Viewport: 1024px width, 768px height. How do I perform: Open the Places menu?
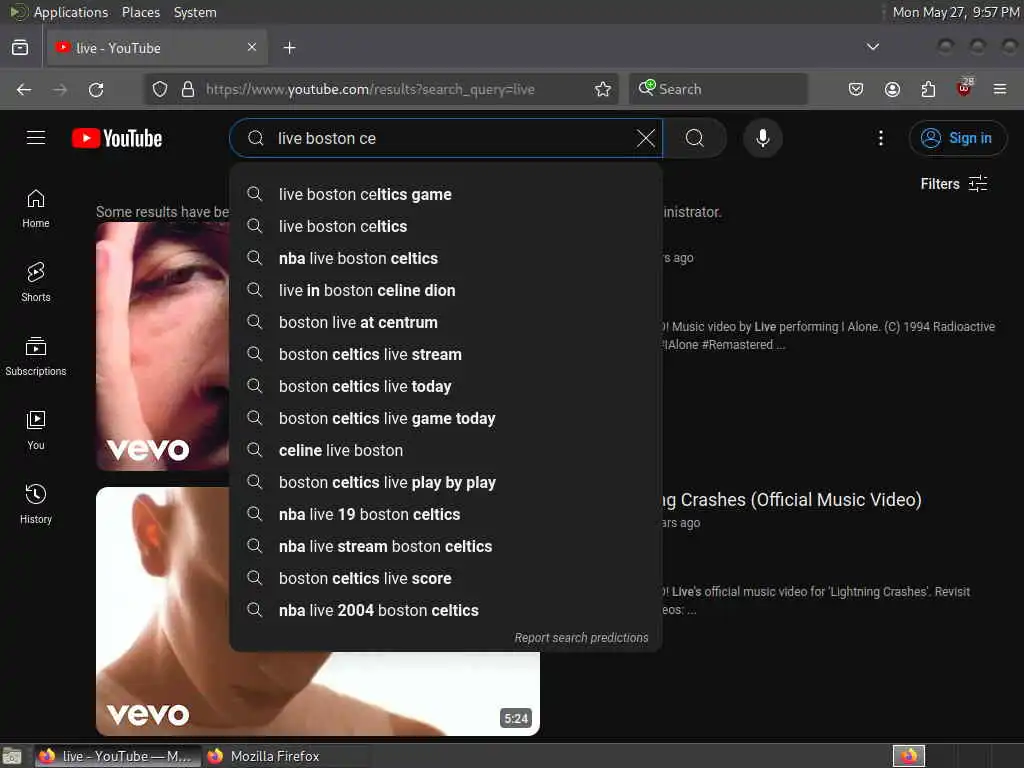pyautogui.click(x=140, y=12)
